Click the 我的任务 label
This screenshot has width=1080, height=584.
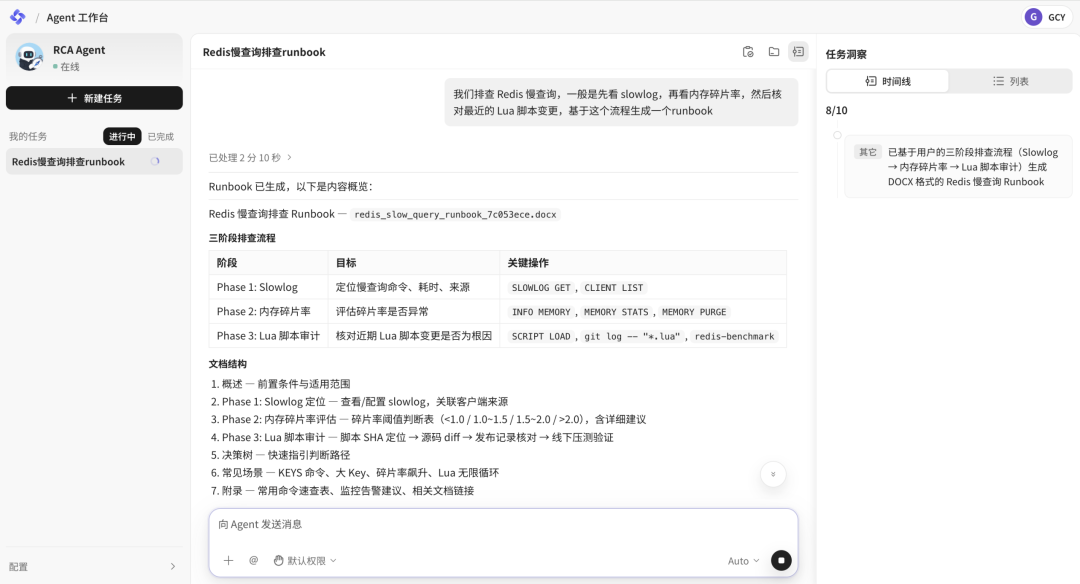point(28,136)
